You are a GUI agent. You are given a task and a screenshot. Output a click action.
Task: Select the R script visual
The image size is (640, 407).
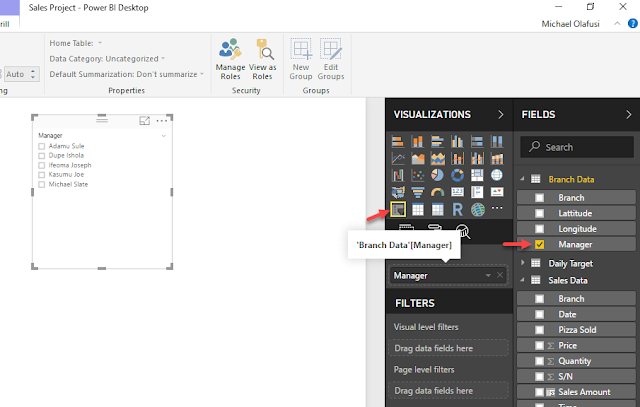tap(457, 209)
